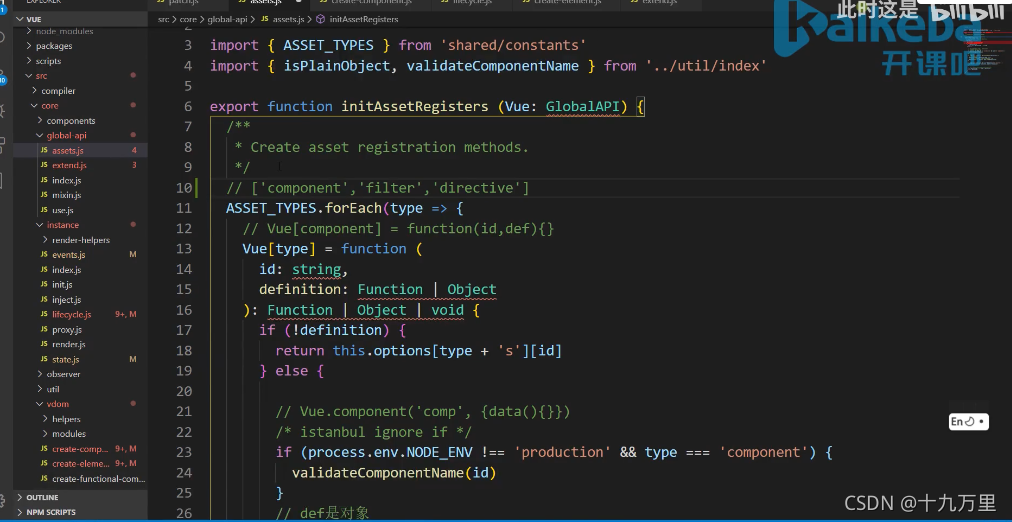1012x522 pixels.
Task: Click 'ASSET_TYPES.forEach' on line 11
Action: coord(304,208)
